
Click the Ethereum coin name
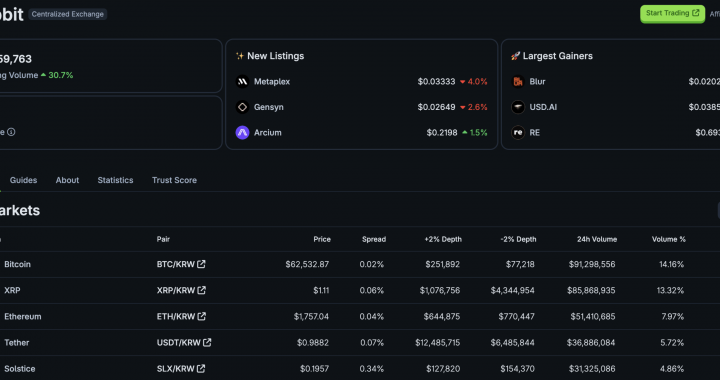(23, 316)
